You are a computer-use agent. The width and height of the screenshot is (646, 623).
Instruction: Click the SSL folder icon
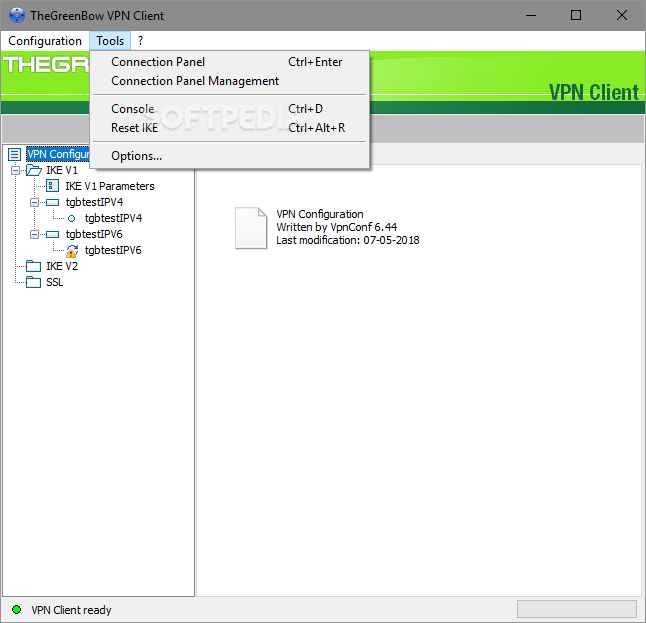click(x=33, y=282)
